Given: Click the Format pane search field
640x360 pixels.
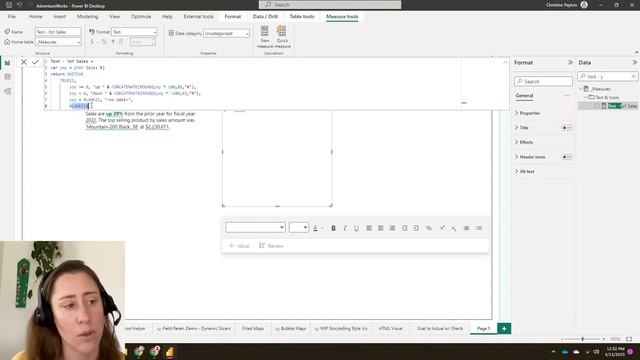Looking at the screenshot, I should coord(543,81).
